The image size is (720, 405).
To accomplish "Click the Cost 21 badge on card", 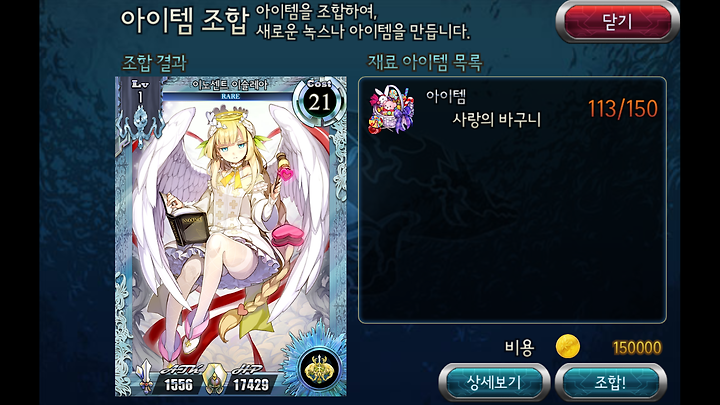I will point(319,101).
